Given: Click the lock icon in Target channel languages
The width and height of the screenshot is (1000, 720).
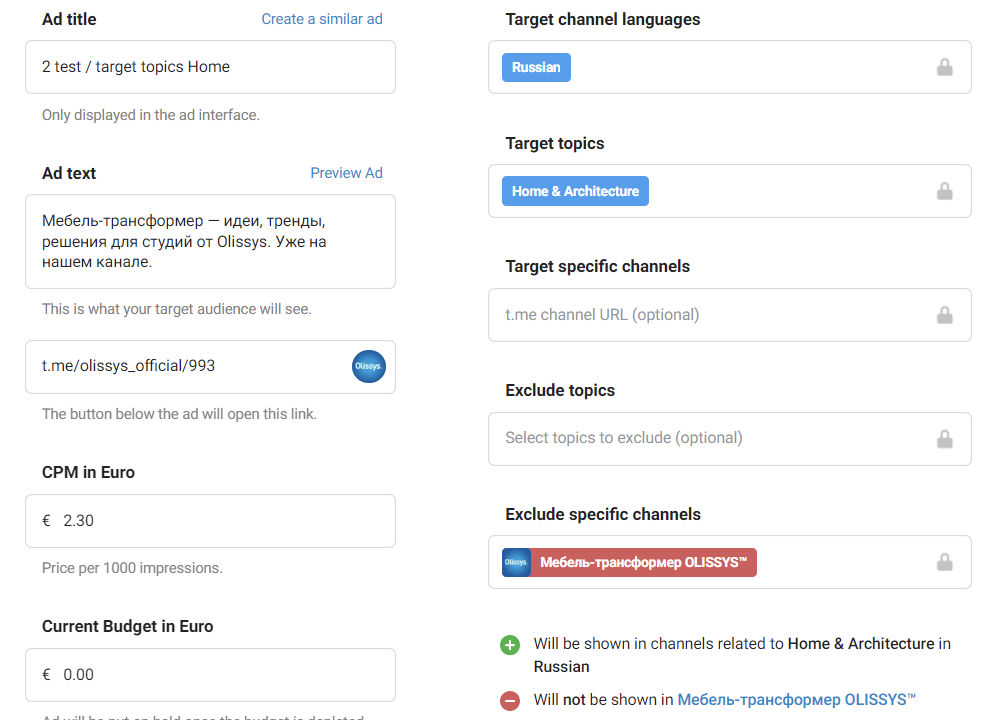Looking at the screenshot, I should click(x=944, y=68).
